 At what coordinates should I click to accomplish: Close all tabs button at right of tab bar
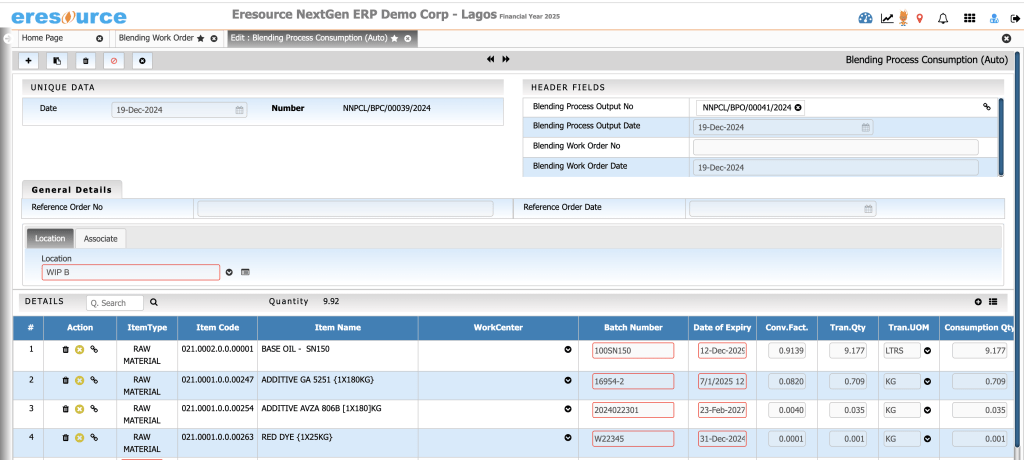(1006, 39)
